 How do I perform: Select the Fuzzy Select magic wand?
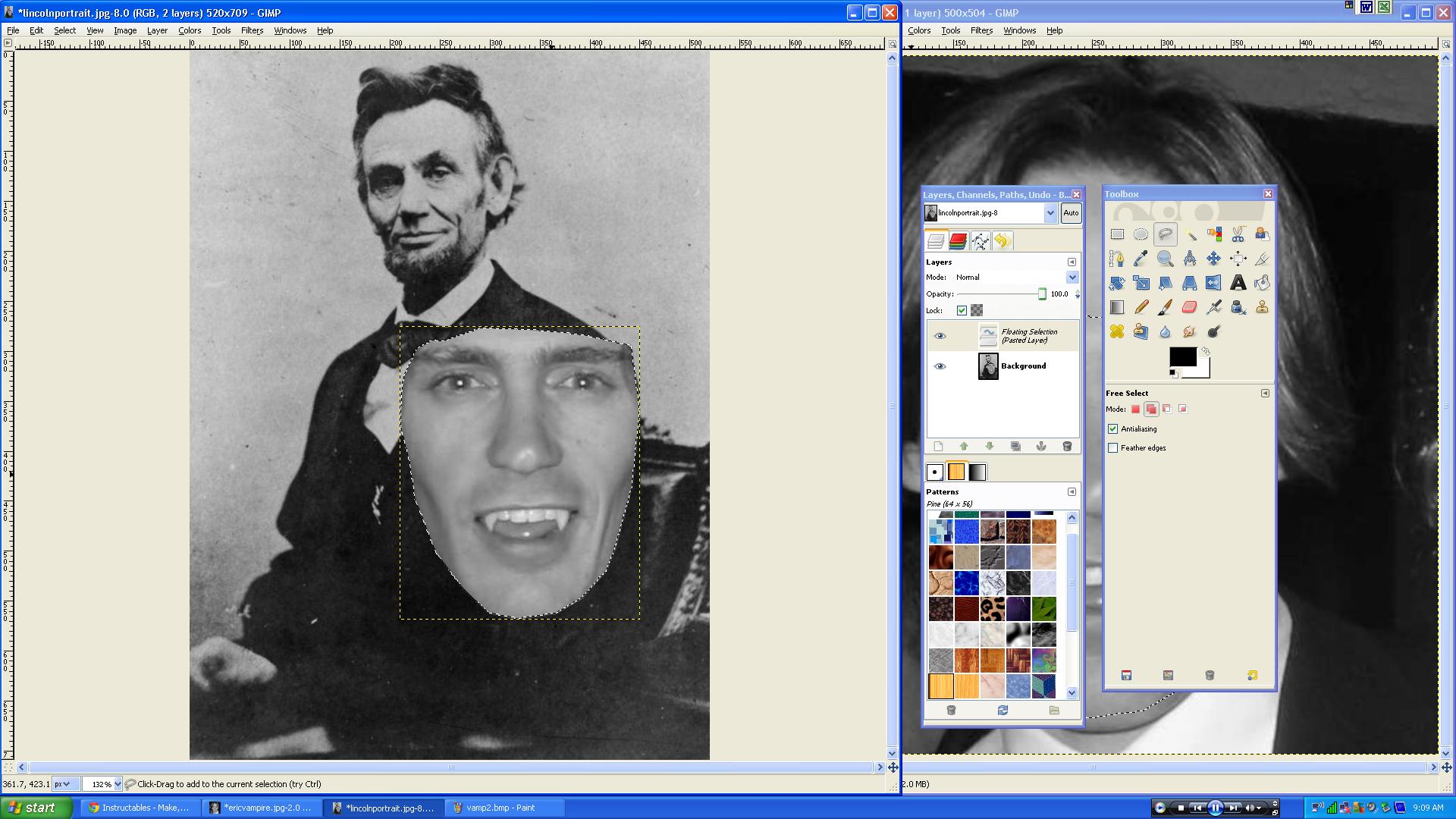(x=1190, y=234)
